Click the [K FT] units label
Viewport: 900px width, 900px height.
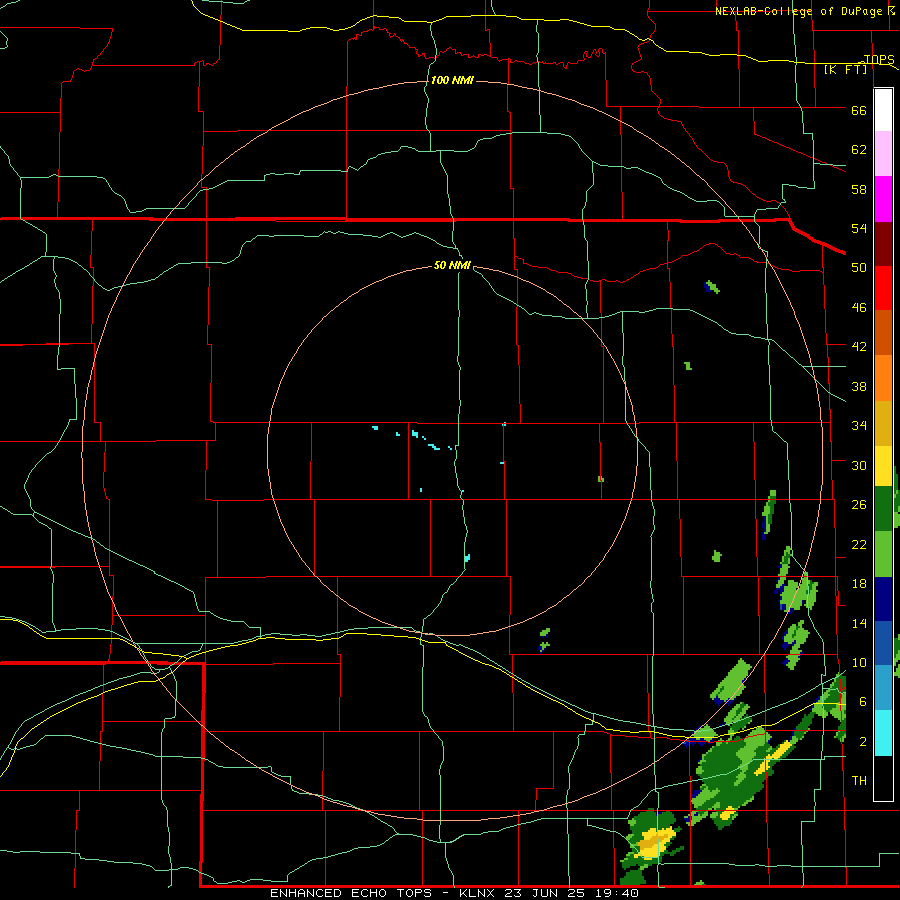click(845, 69)
